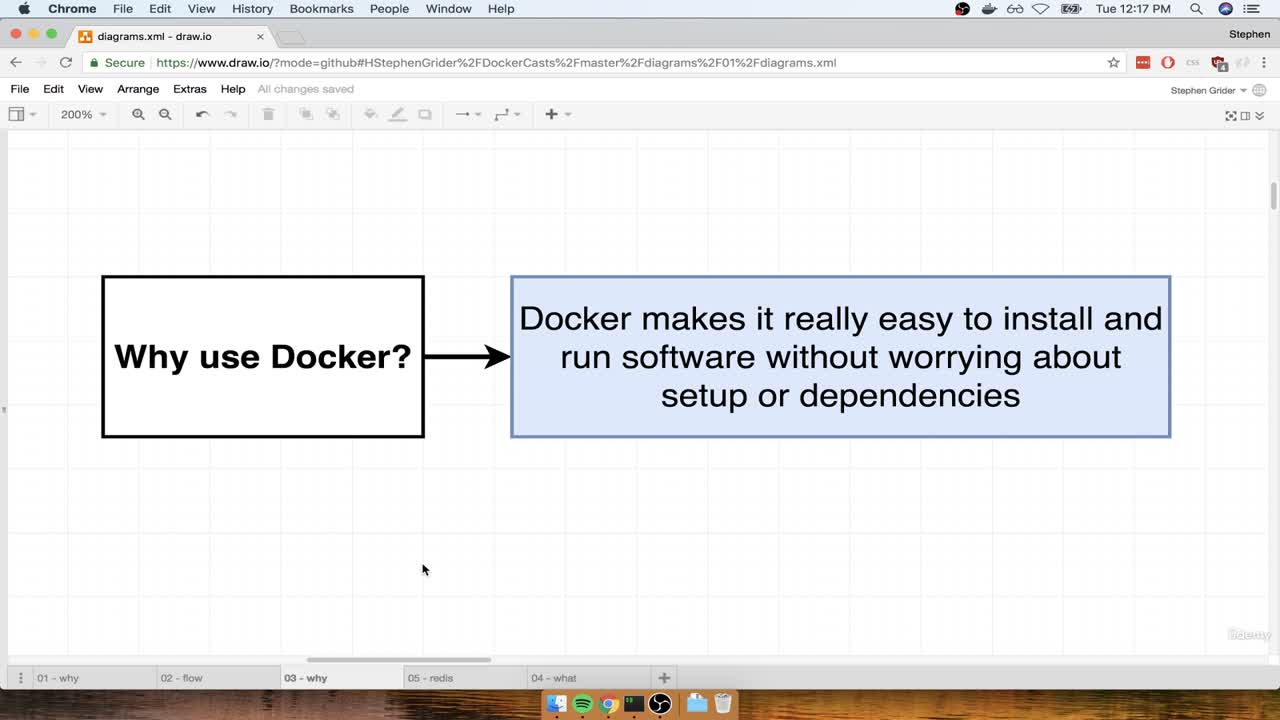Open Spotify from the Dock
Screen dimensions: 1280x720
583,704
